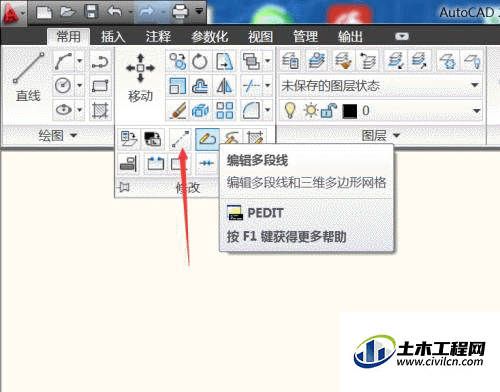500x392 pixels.
Task: Toggle layer 0 freeze sun icon
Action: [311, 110]
